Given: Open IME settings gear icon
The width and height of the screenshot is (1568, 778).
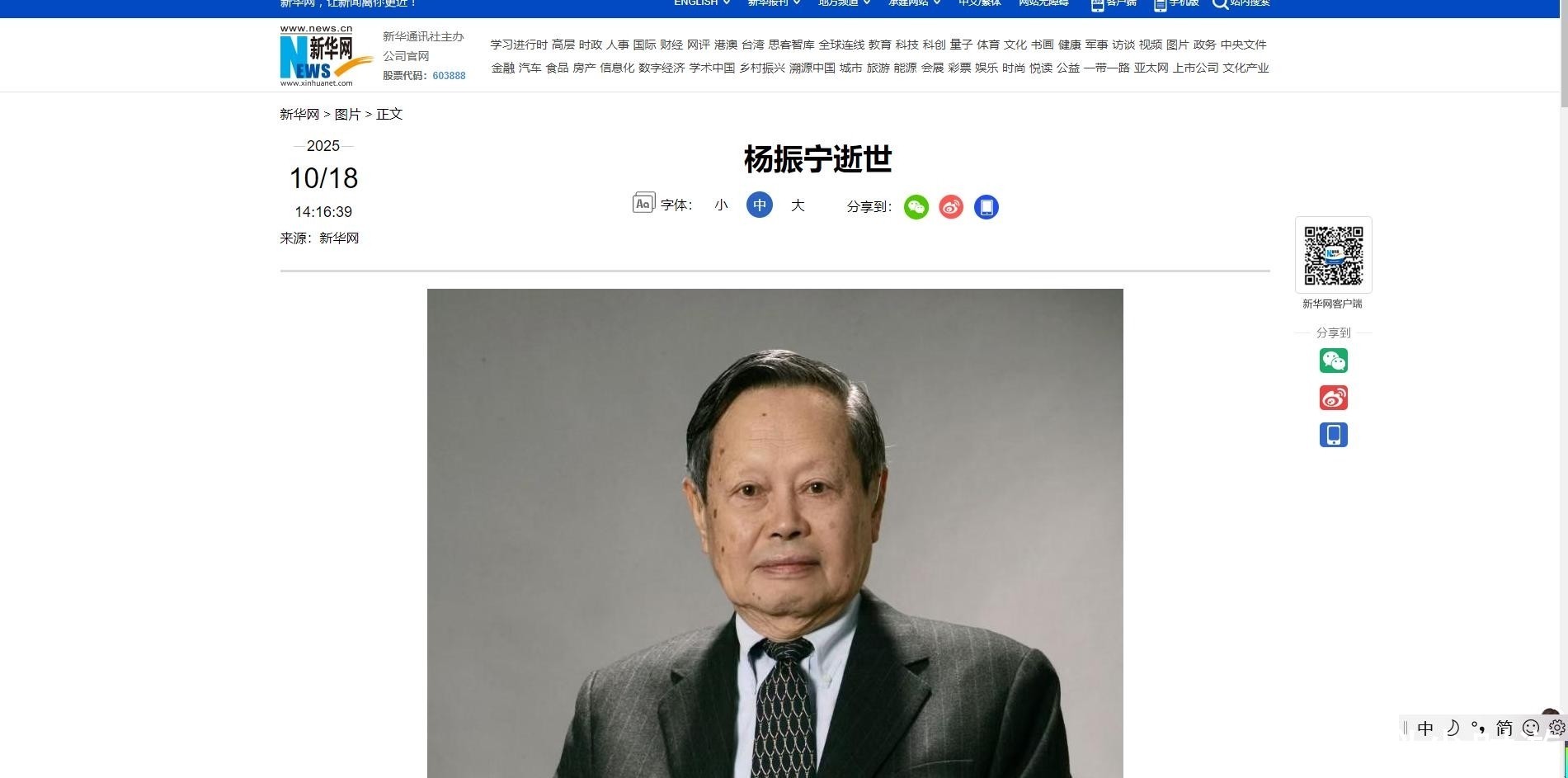Looking at the screenshot, I should point(1557,728).
